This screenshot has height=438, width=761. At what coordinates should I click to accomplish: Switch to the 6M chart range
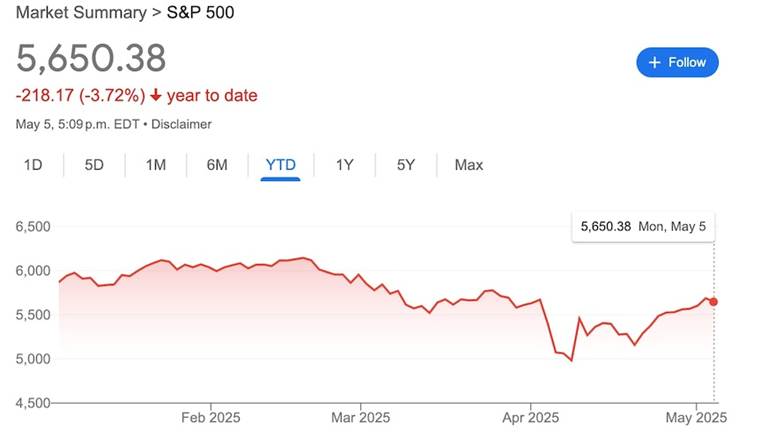pyautogui.click(x=217, y=164)
